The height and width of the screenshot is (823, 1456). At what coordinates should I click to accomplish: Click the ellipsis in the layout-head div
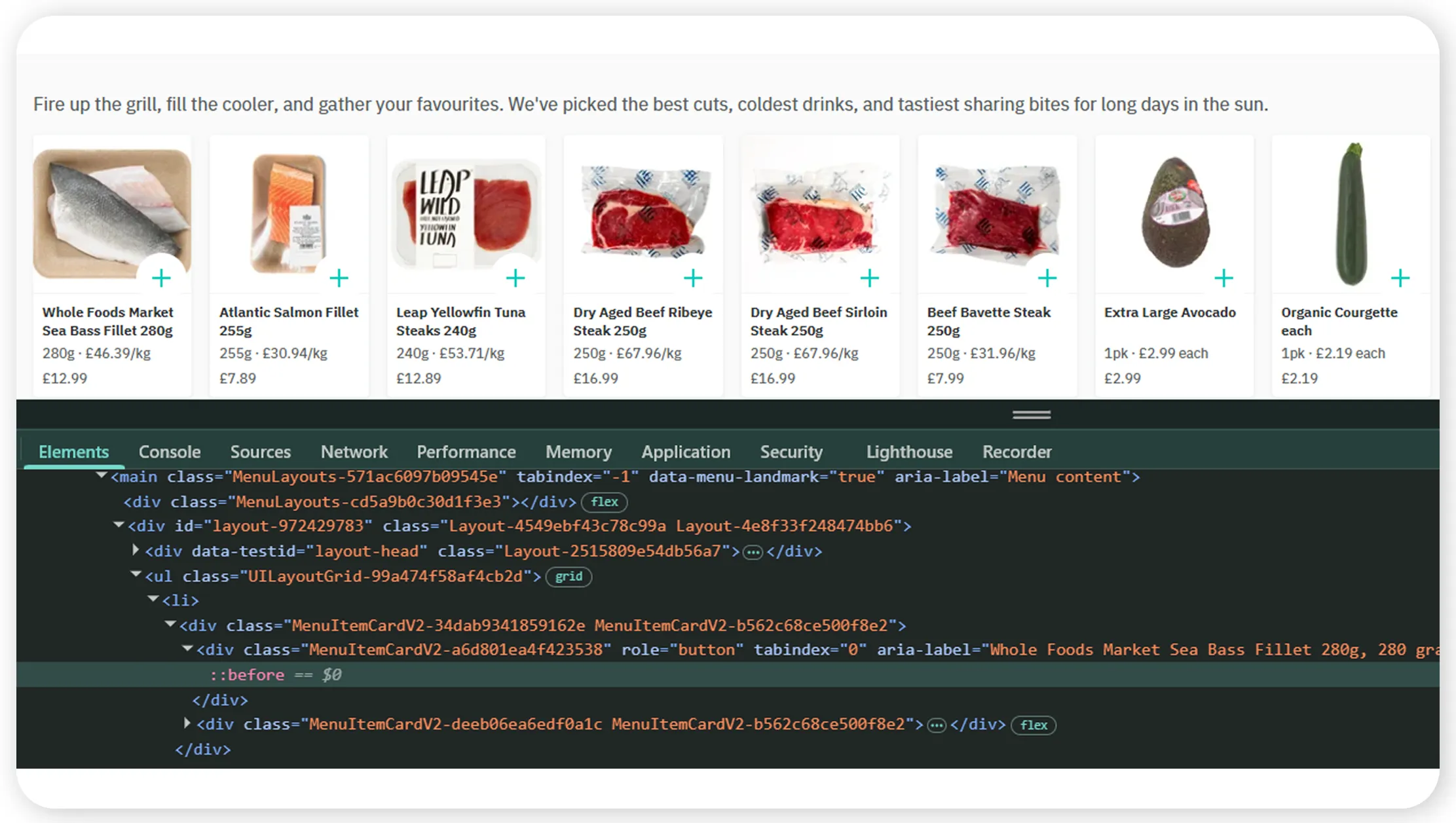click(753, 553)
